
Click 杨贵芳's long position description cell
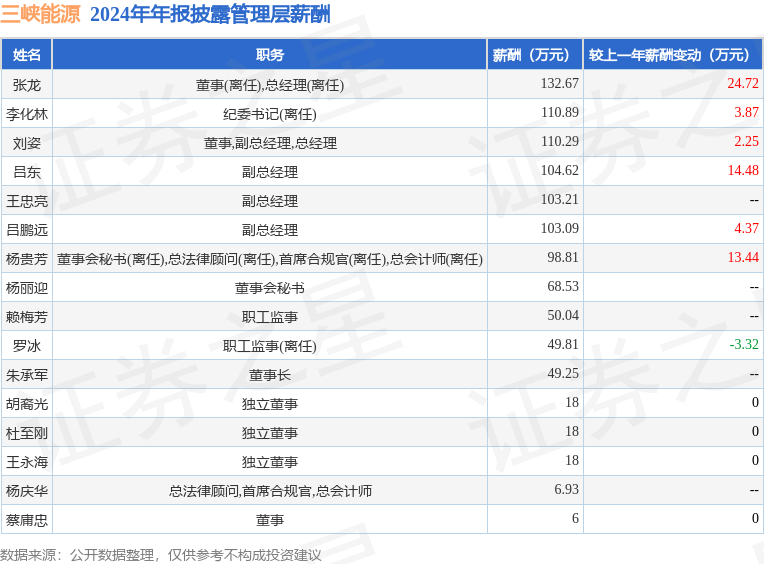(x=269, y=259)
